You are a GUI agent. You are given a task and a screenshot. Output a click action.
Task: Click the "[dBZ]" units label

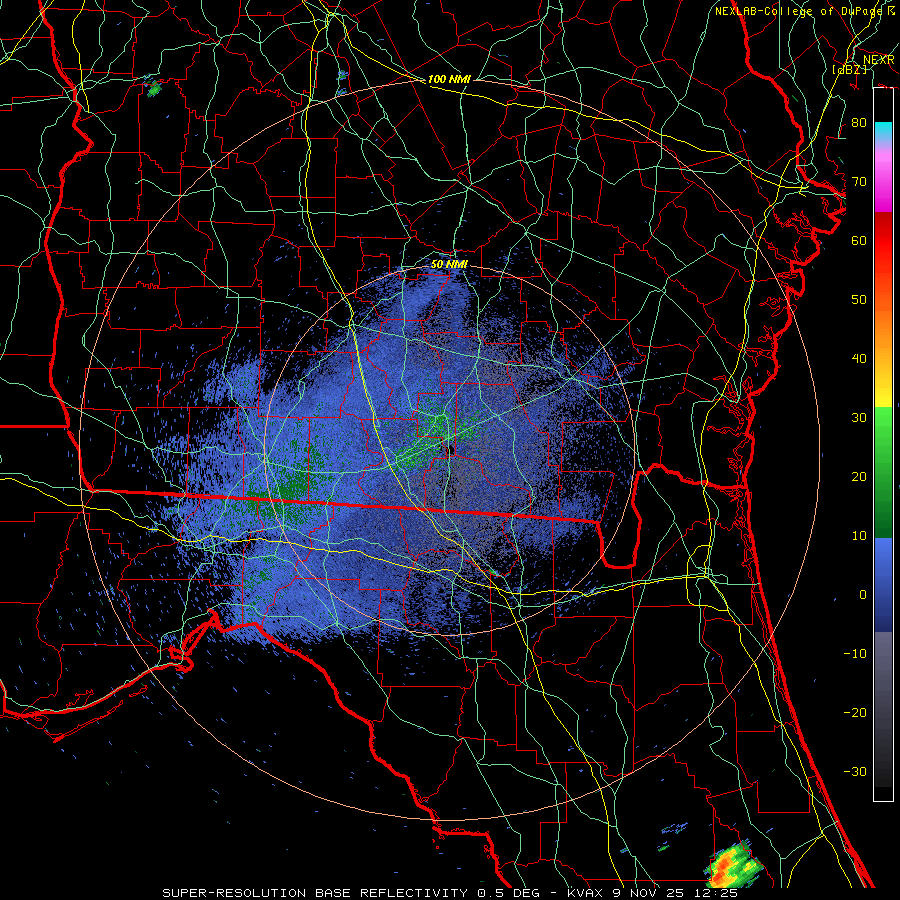tap(849, 69)
